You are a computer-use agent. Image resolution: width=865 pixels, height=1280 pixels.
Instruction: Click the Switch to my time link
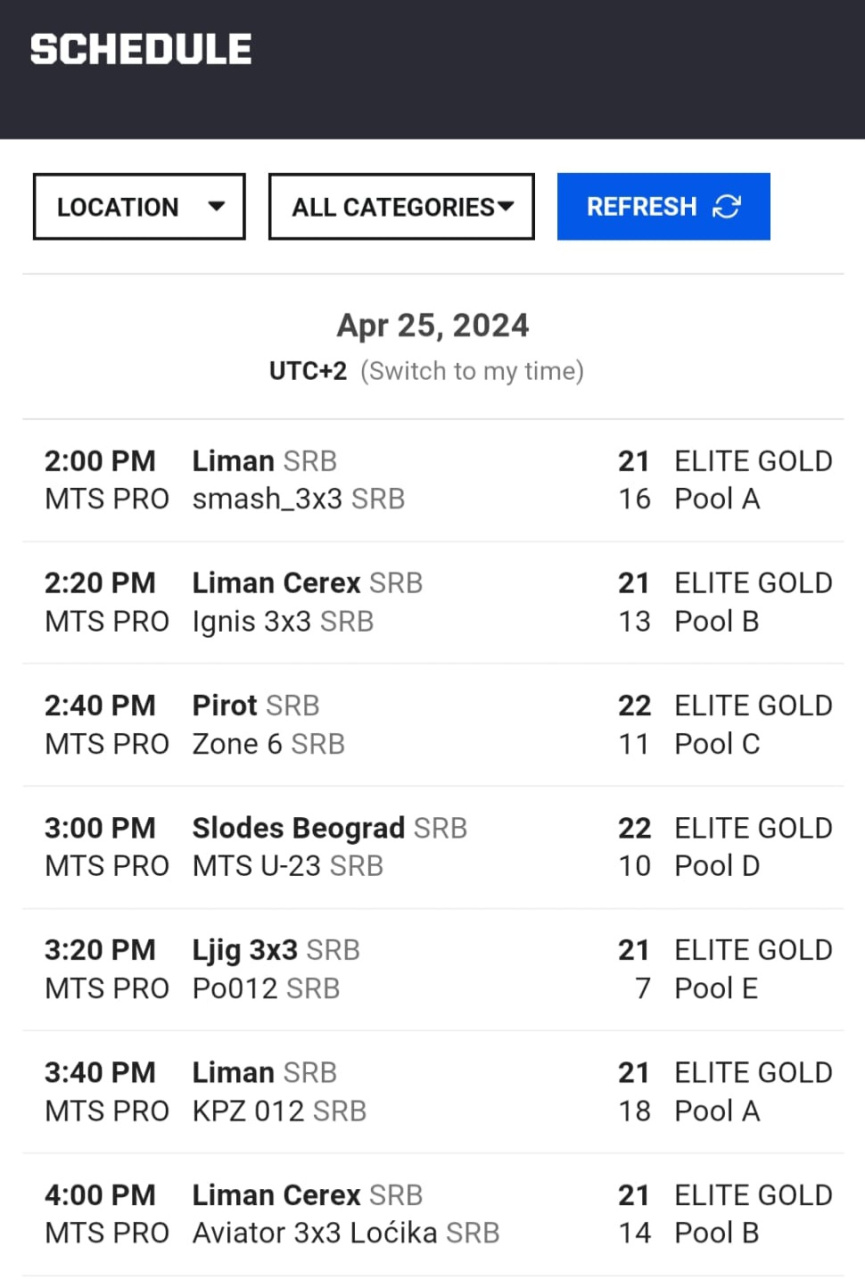[x=472, y=371]
